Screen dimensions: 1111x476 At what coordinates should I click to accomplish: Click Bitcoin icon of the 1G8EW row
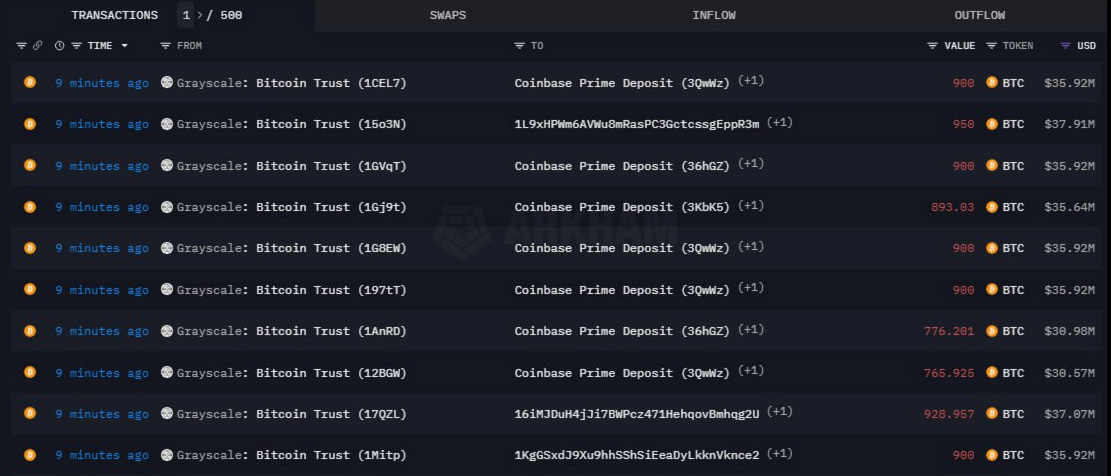[30, 248]
